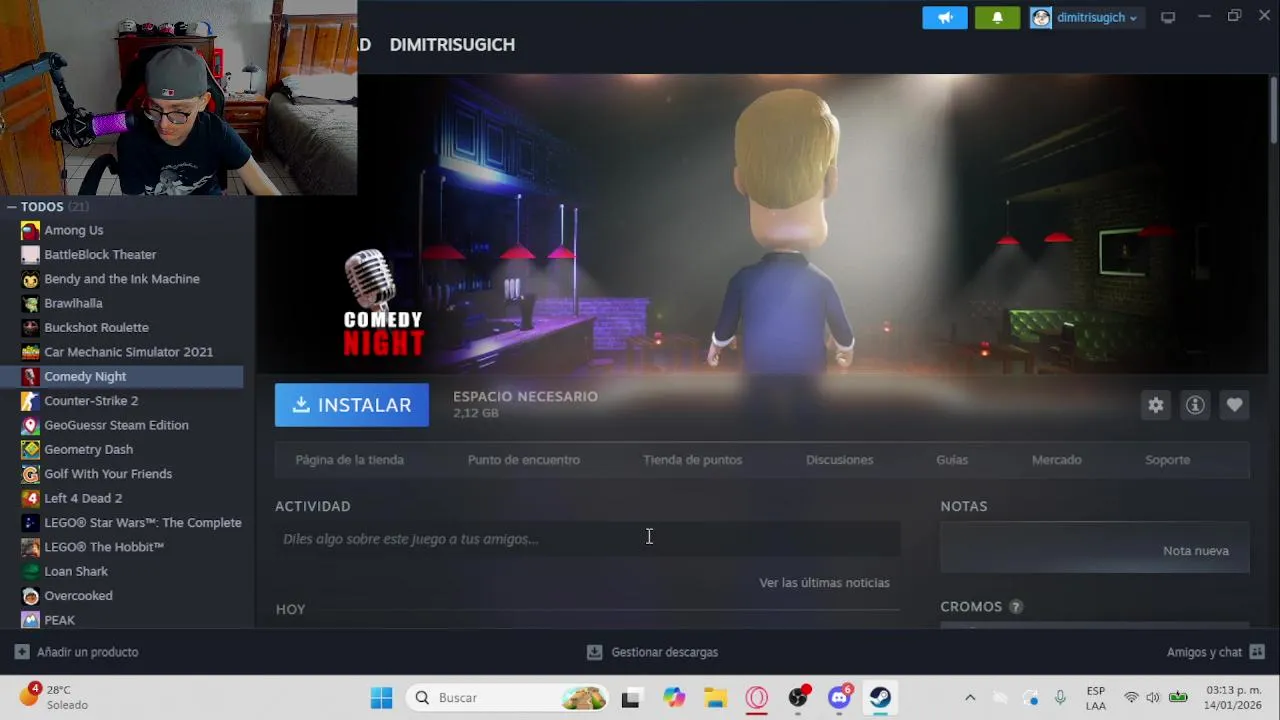This screenshot has width=1280, height=720.
Task: Open Página de la tienda tab
Action: [x=350, y=460]
